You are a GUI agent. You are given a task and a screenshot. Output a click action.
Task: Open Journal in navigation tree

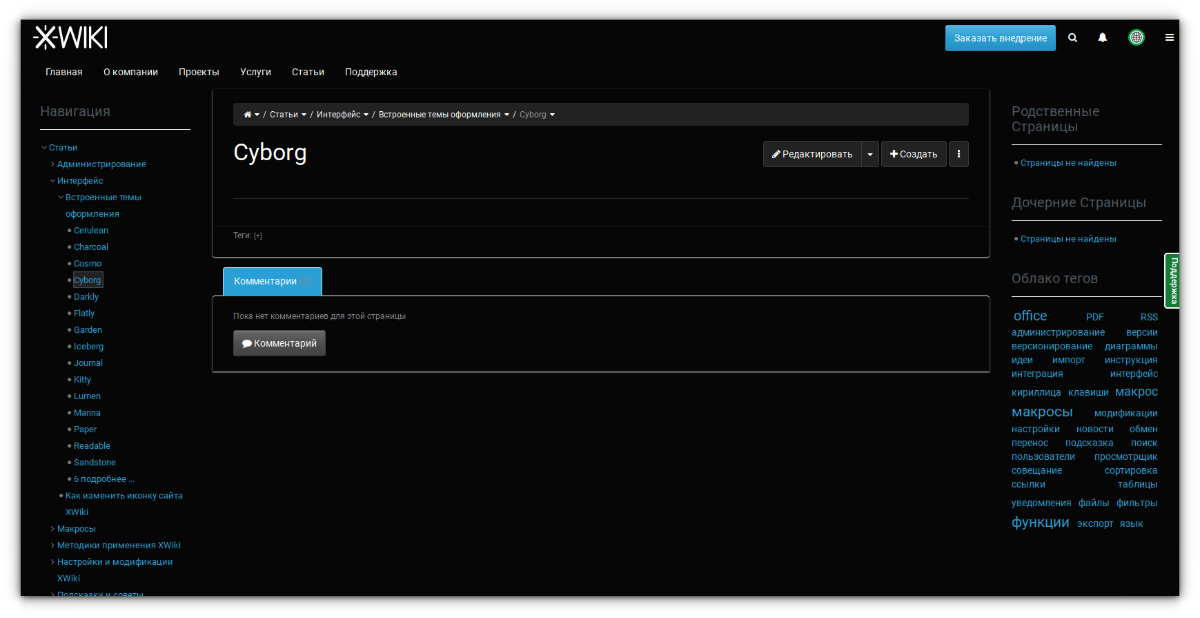coord(88,363)
